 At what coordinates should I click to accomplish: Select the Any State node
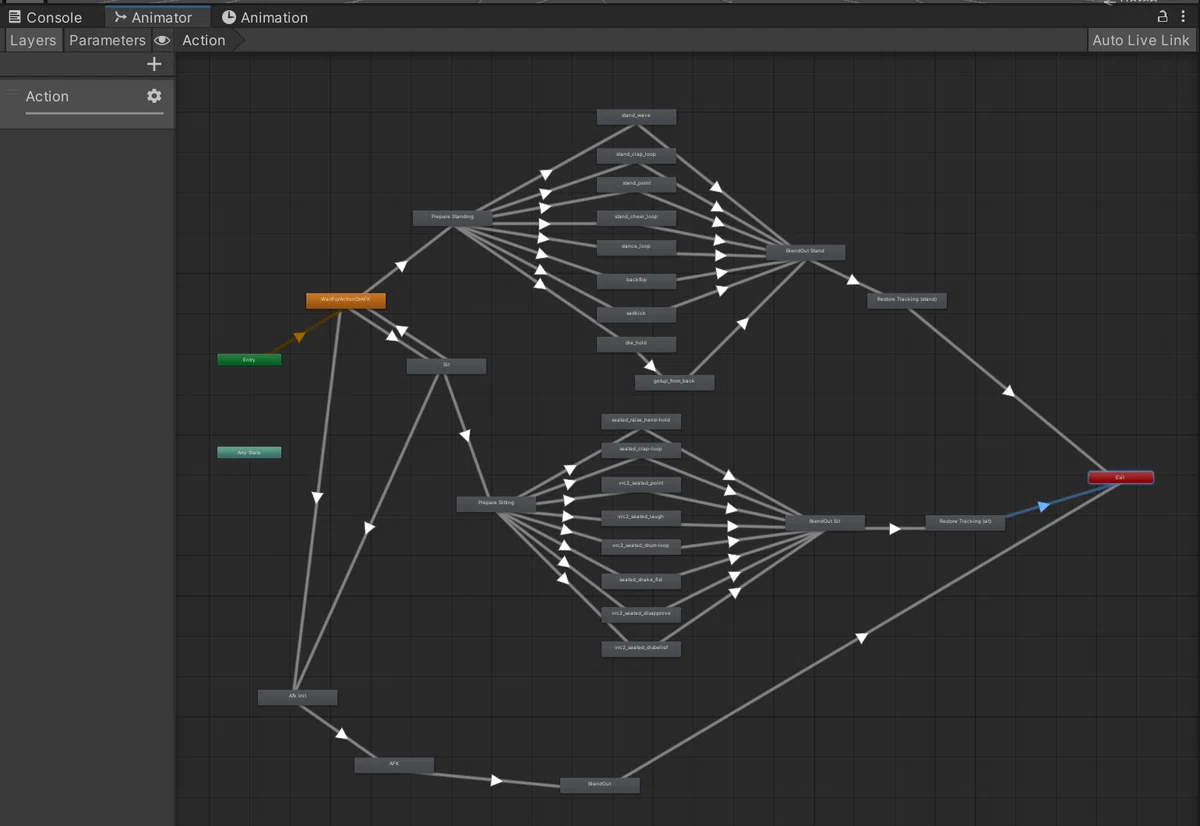(x=249, y=452)
